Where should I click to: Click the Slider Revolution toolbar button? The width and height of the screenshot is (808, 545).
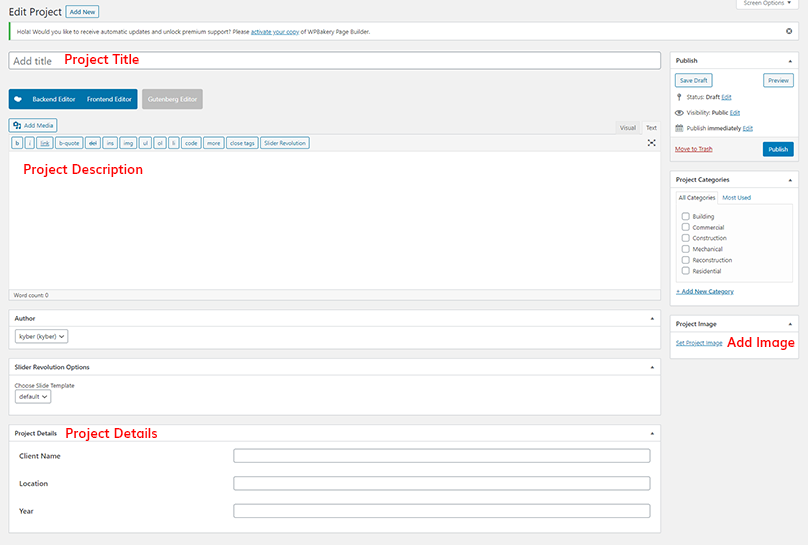click(285, 143)
